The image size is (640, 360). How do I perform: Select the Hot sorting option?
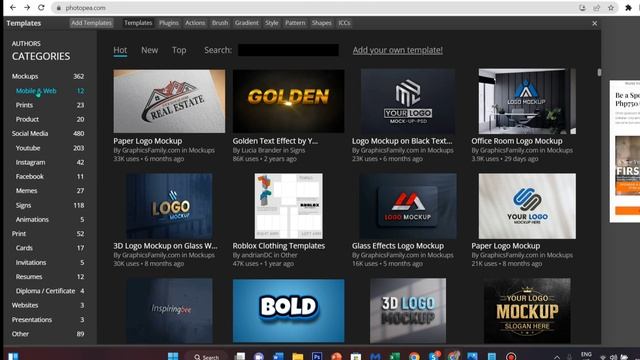(120, 50)
